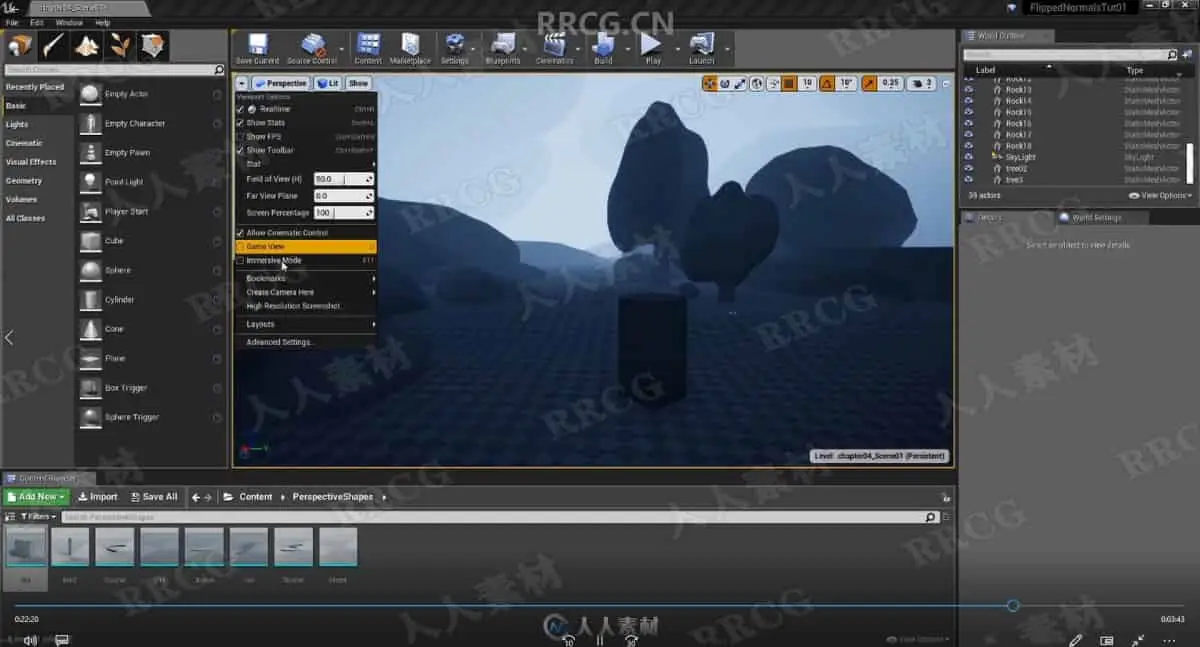Open camera speed setting in viewport
The height and width of the screenshot is (647, 1200).
click(x=921, y=84)
